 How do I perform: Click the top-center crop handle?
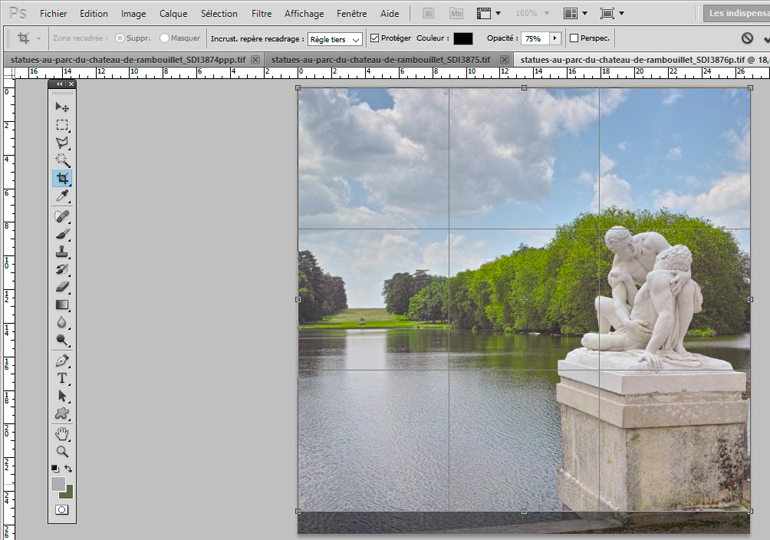click(524, 88)
